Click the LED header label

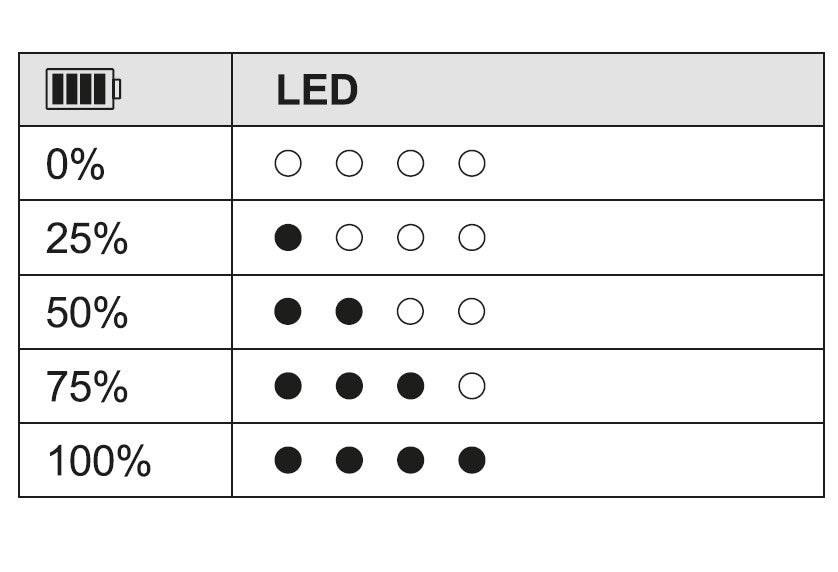317,90
